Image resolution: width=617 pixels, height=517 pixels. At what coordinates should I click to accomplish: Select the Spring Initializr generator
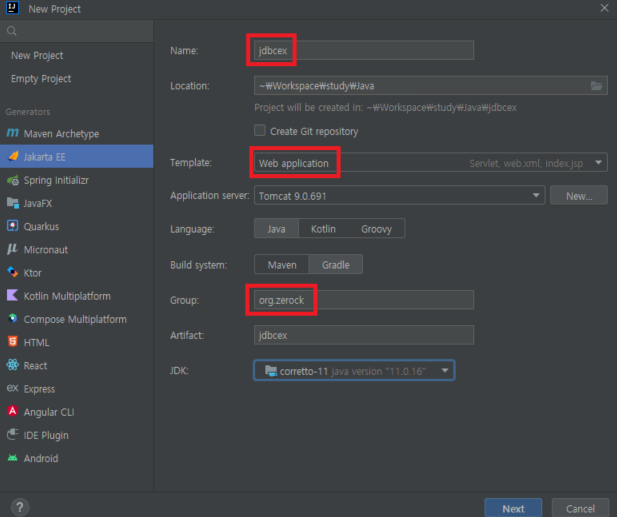(76, 180)
